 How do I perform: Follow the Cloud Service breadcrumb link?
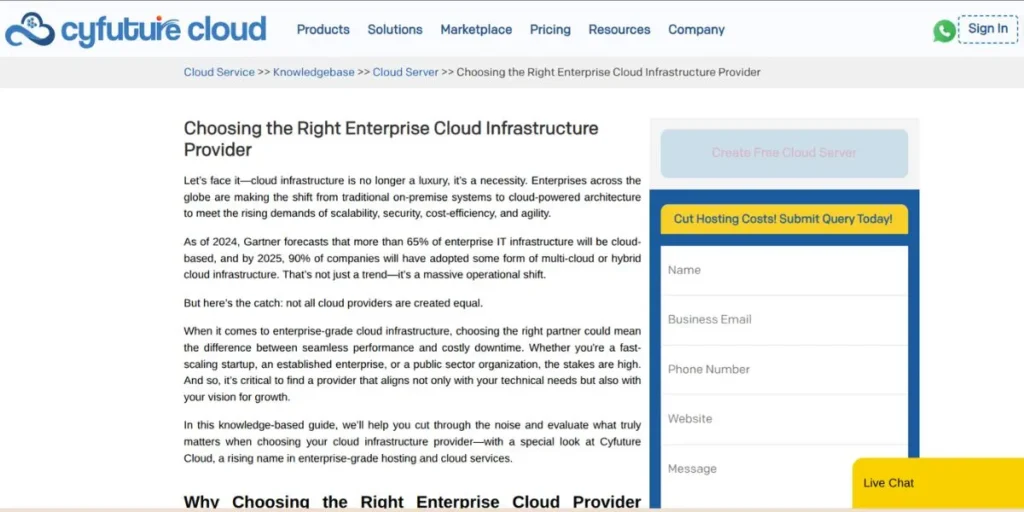point(219,72)
